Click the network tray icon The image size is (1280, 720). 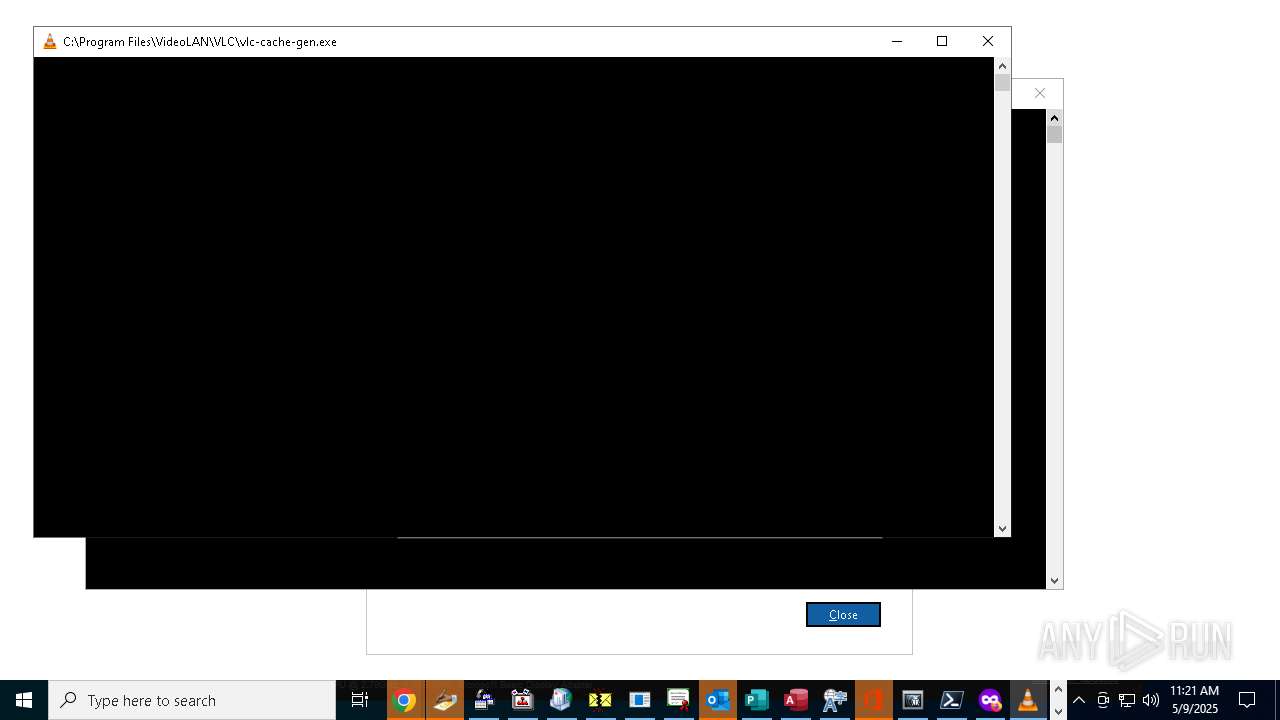tap(1127, 700)
